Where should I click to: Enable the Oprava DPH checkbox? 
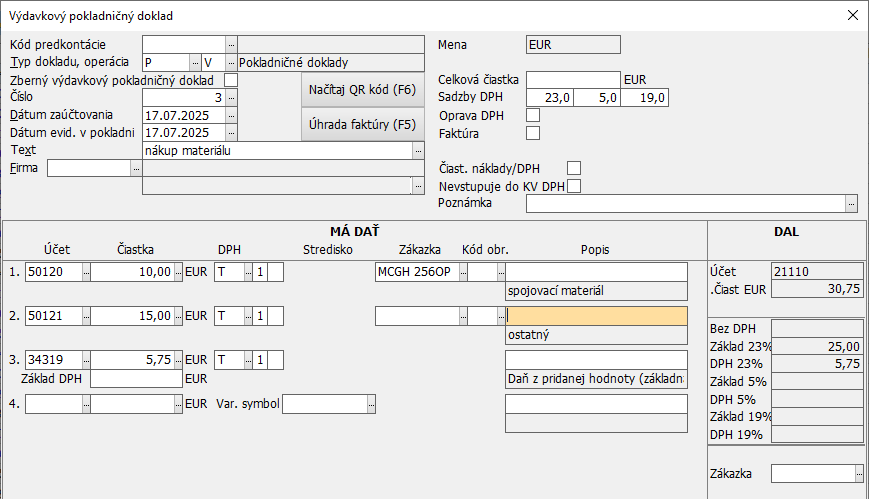533,115
